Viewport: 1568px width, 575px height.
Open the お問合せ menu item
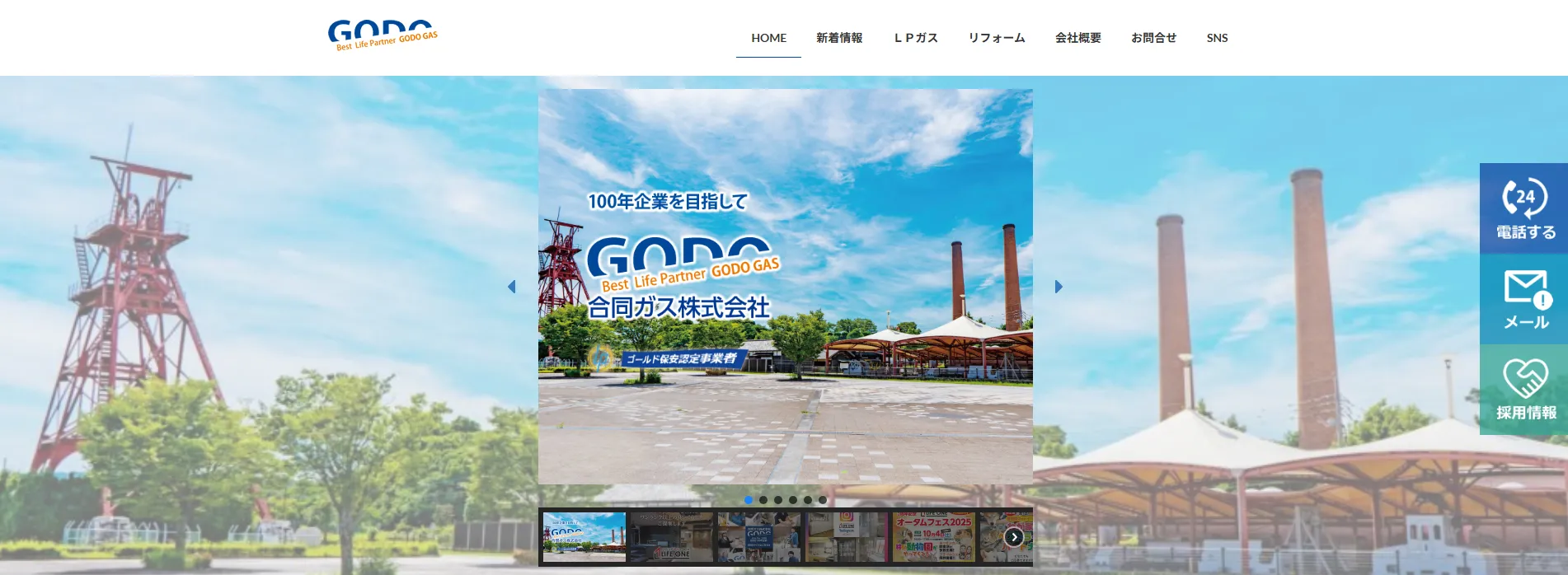(1153, 38)
